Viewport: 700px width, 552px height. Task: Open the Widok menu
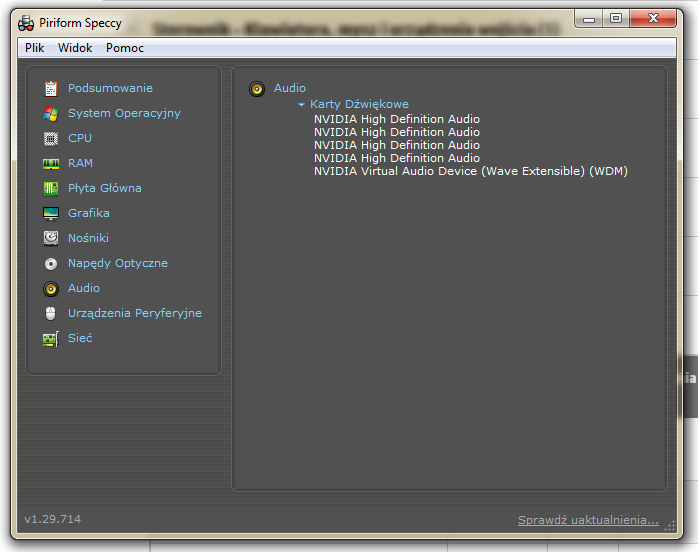click(x=75, y=48)
